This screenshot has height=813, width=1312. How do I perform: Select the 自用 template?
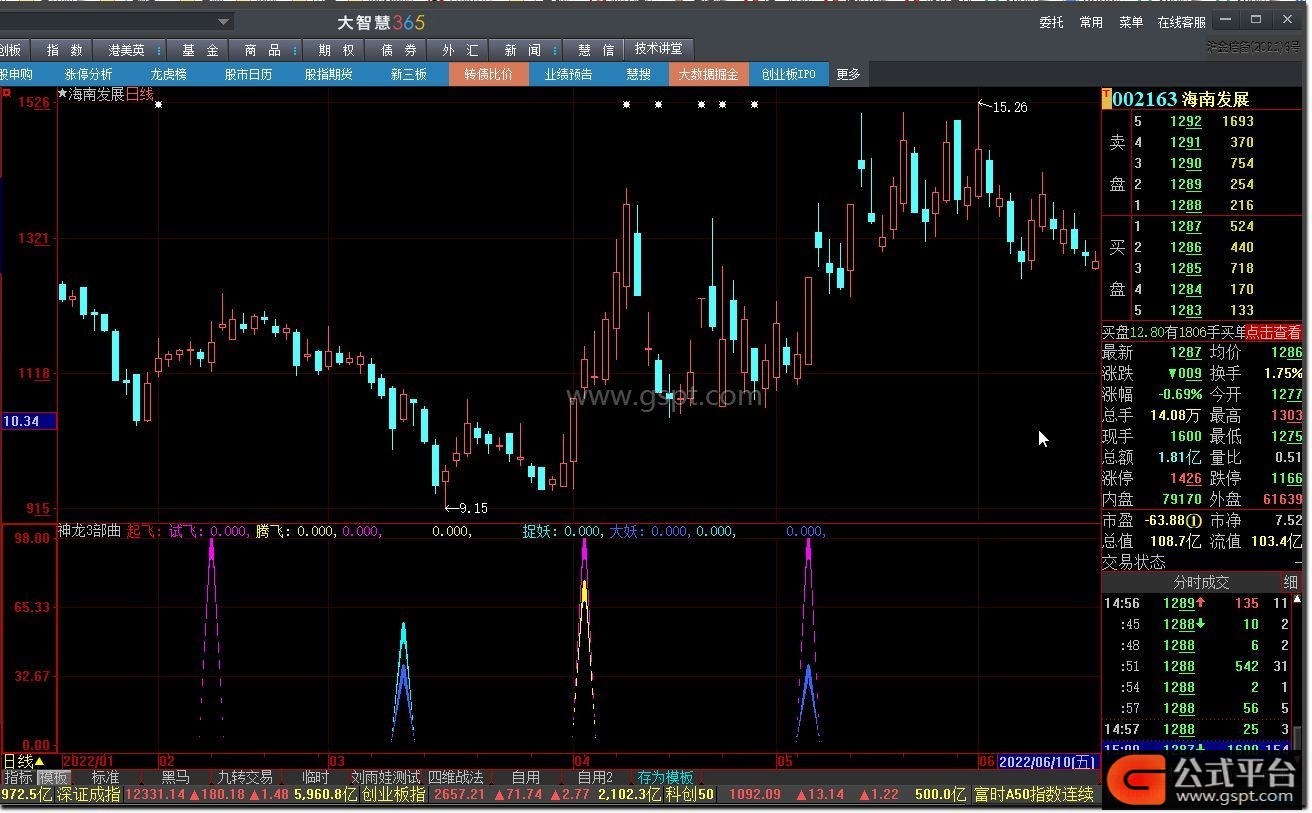[526, 777]
